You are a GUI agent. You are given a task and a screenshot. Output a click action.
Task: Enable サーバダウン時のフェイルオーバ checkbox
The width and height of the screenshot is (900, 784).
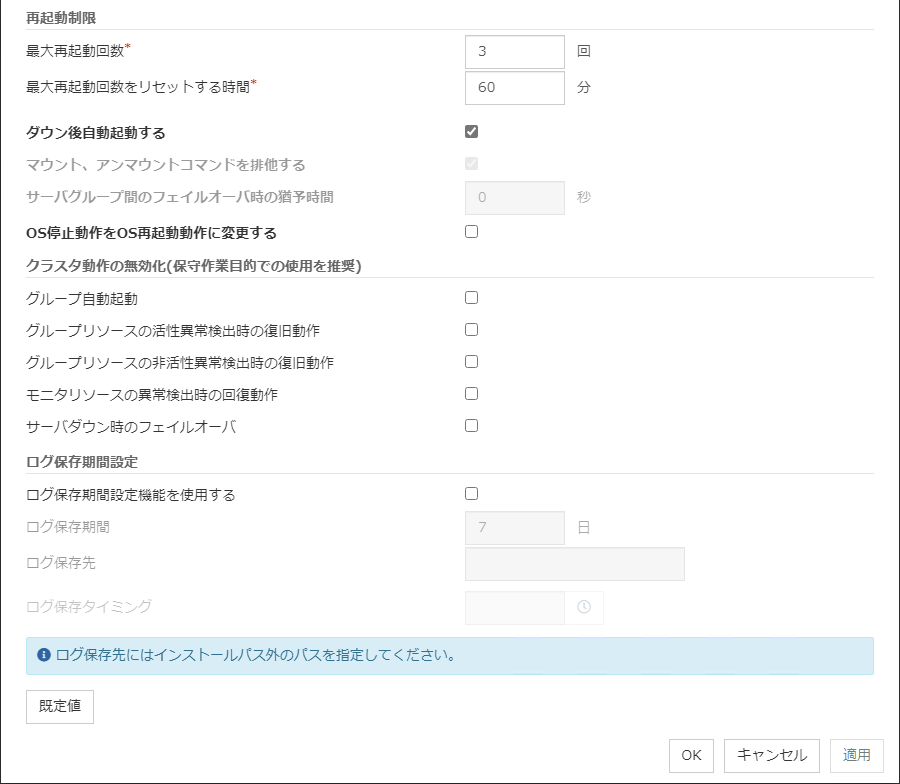click(x=472, y=426)
